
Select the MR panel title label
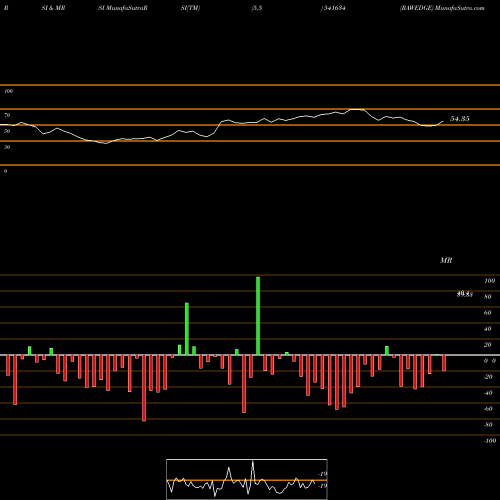[446, 260]
